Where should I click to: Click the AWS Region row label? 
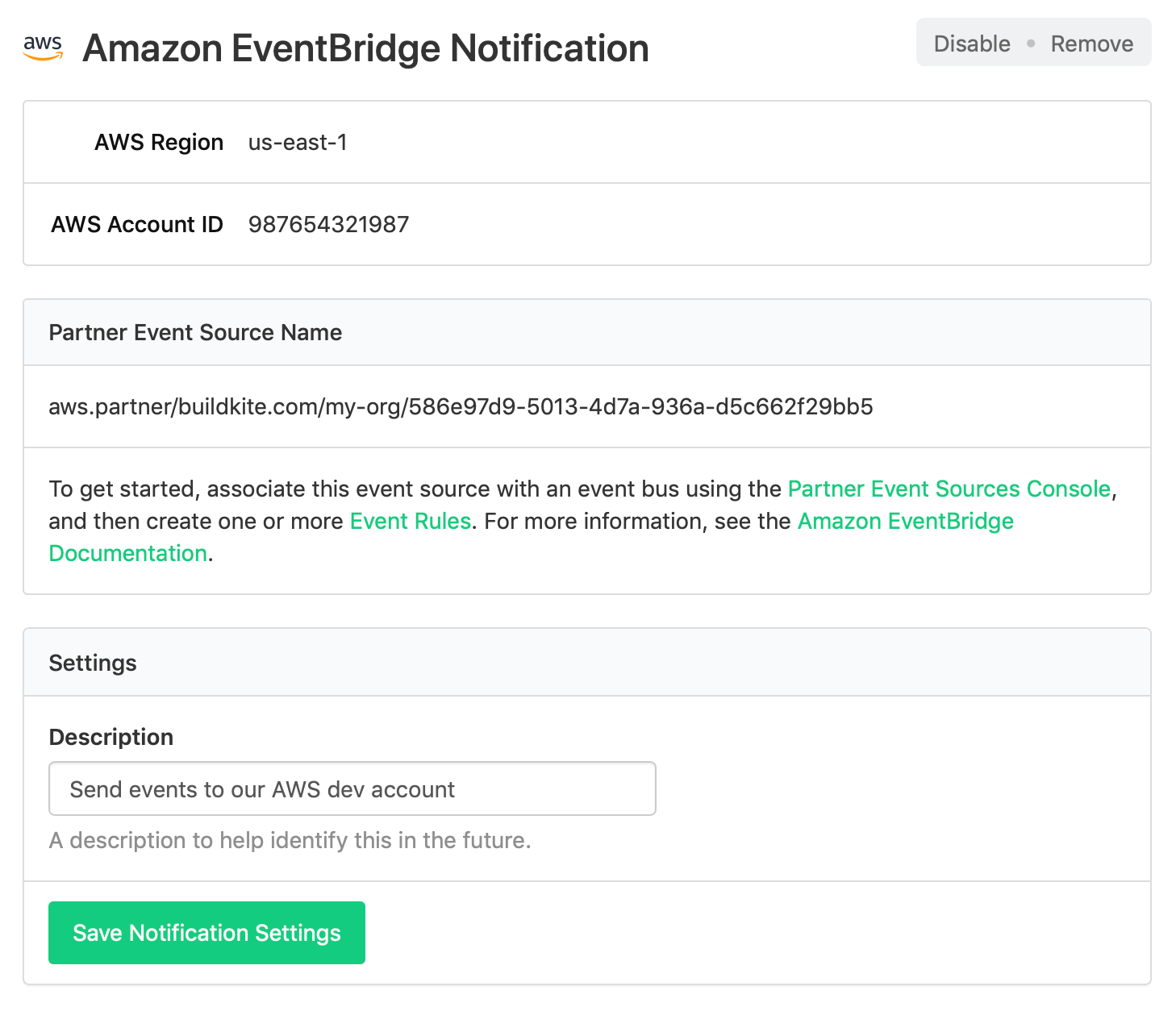[159, 142]
